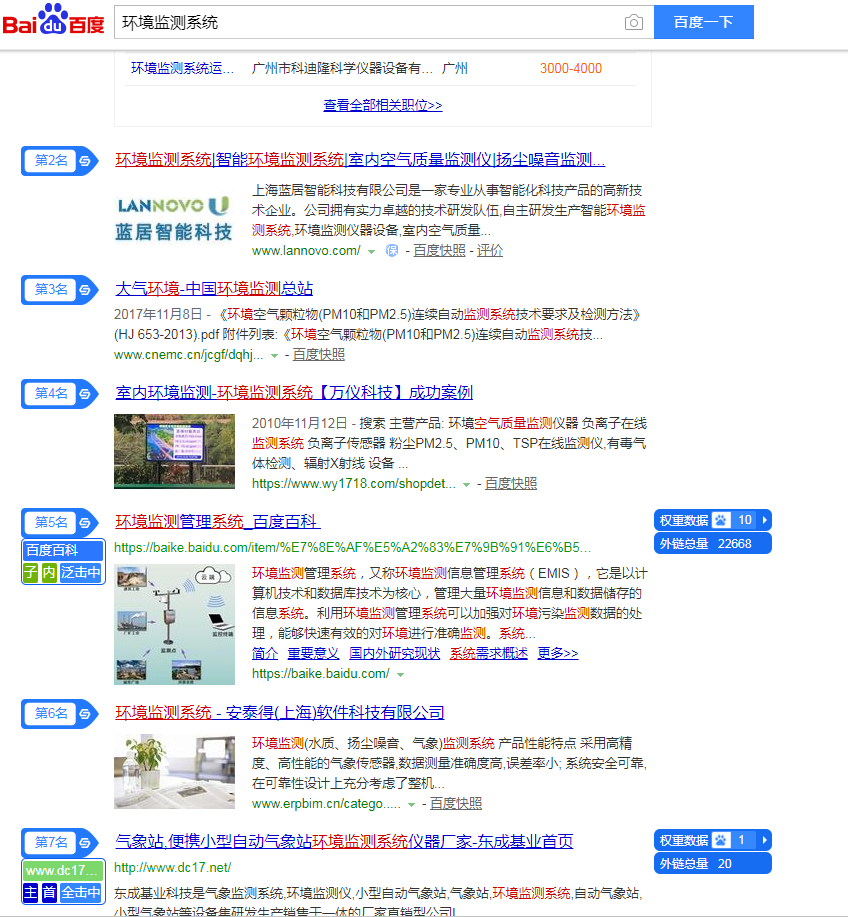Screen dimensions: 848x917
Task: Open 环境监测管理系统_百度百科 result
Action: pyautogui.click(x=218, y=521)
